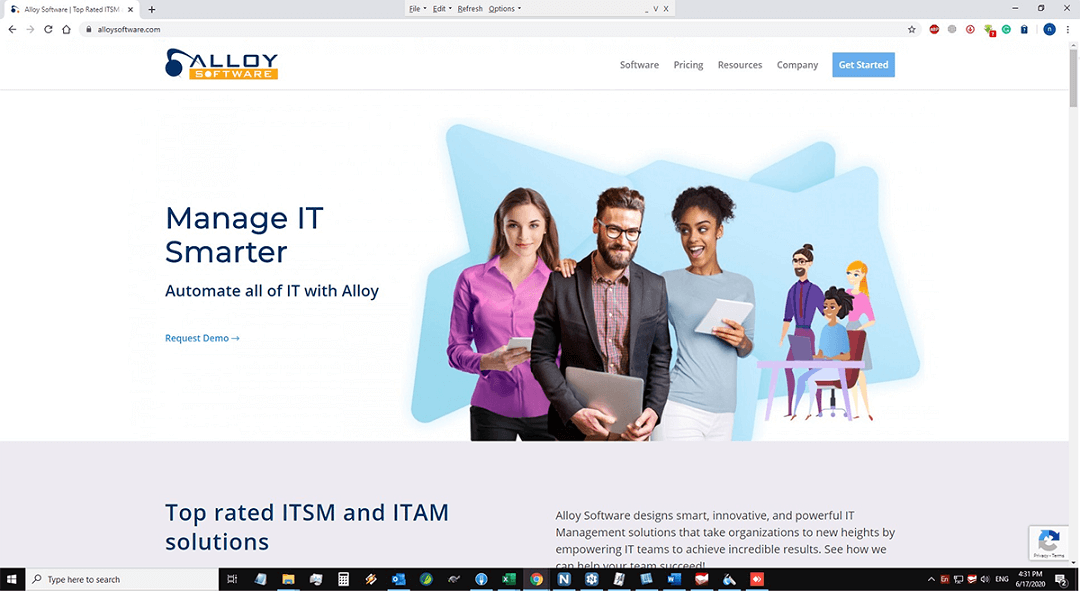
Task: Open the Edit dropdown in floating toolbar
Action: point(442,9)
